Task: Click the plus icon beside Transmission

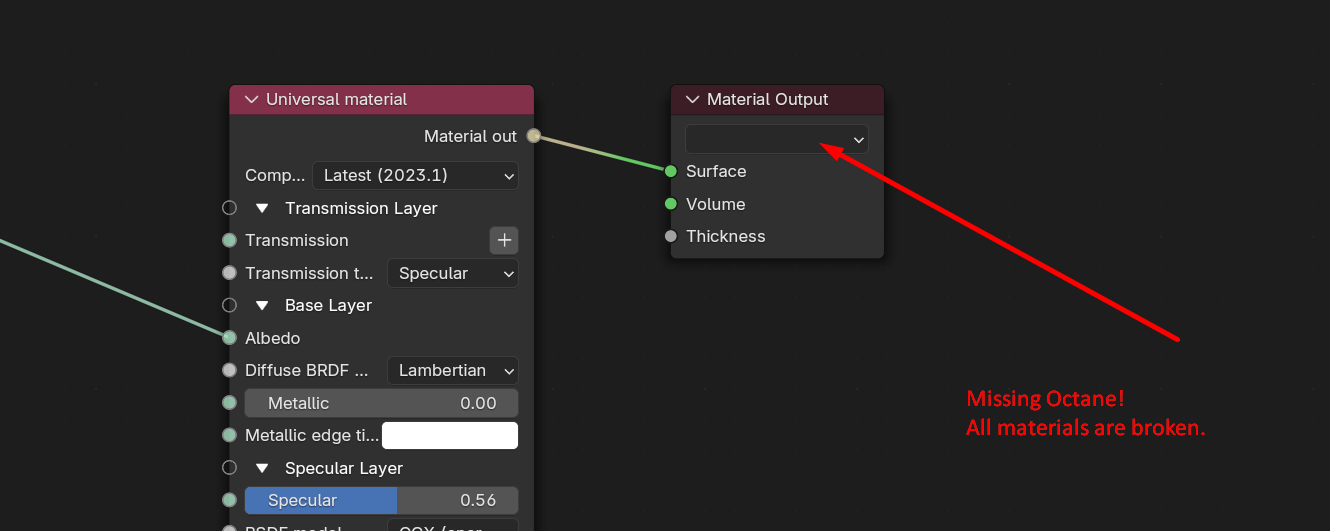Action: [504, 240]
